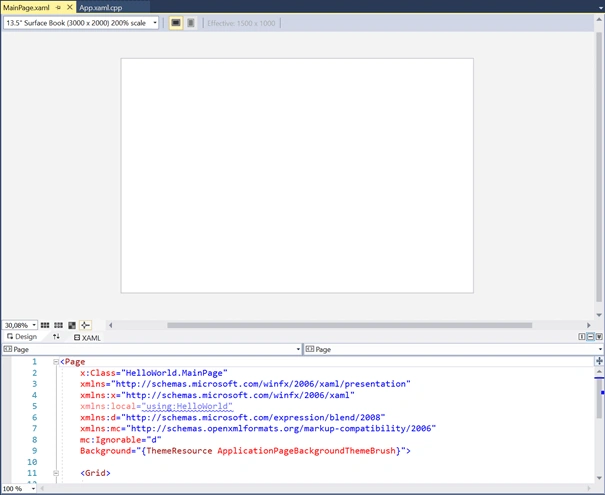Open the Surface Book device preview dropdown
Screen dimensions: 605x495
pos(81,23)
